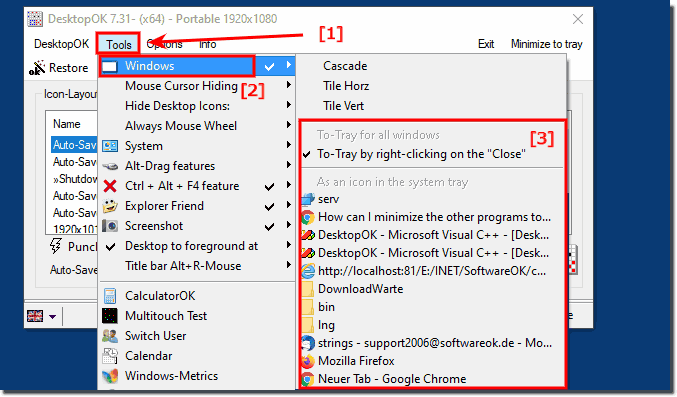Expand the Hide Desktop Icons submenu arrow
The height and width of the screenshot is (397, 677).
click(x=288, y=105)
